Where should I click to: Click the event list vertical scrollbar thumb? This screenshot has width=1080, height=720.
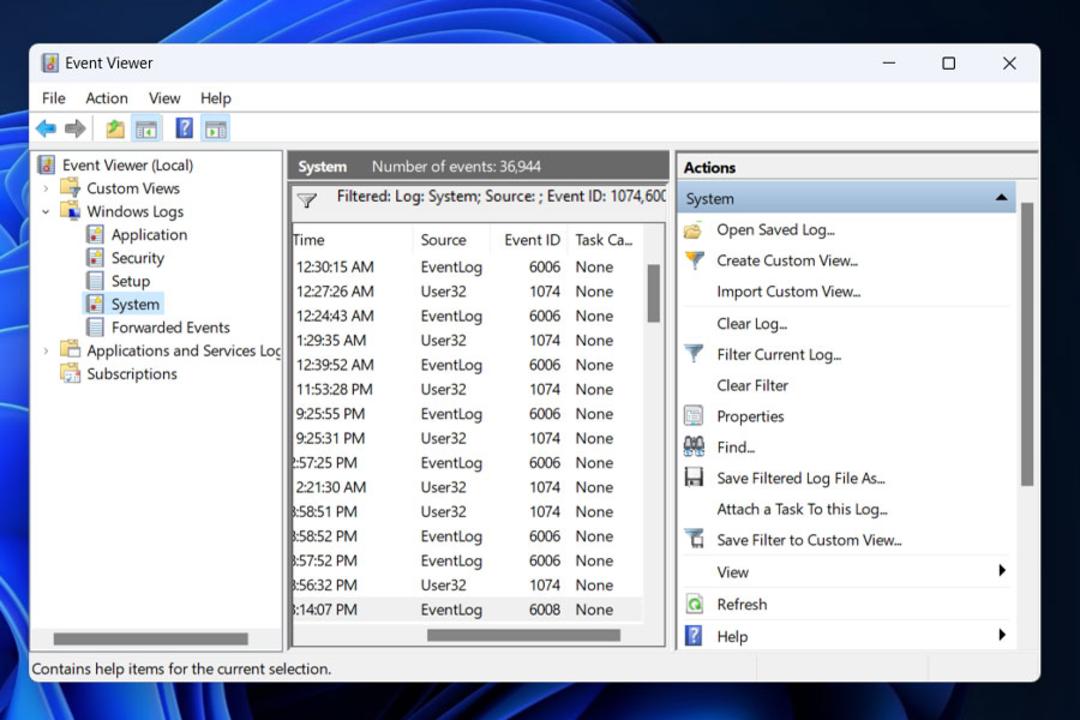(x=654, y=294)
